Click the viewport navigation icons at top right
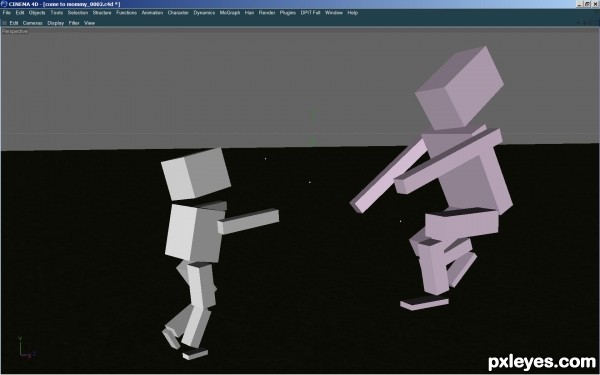 click(x=587, y=23)
